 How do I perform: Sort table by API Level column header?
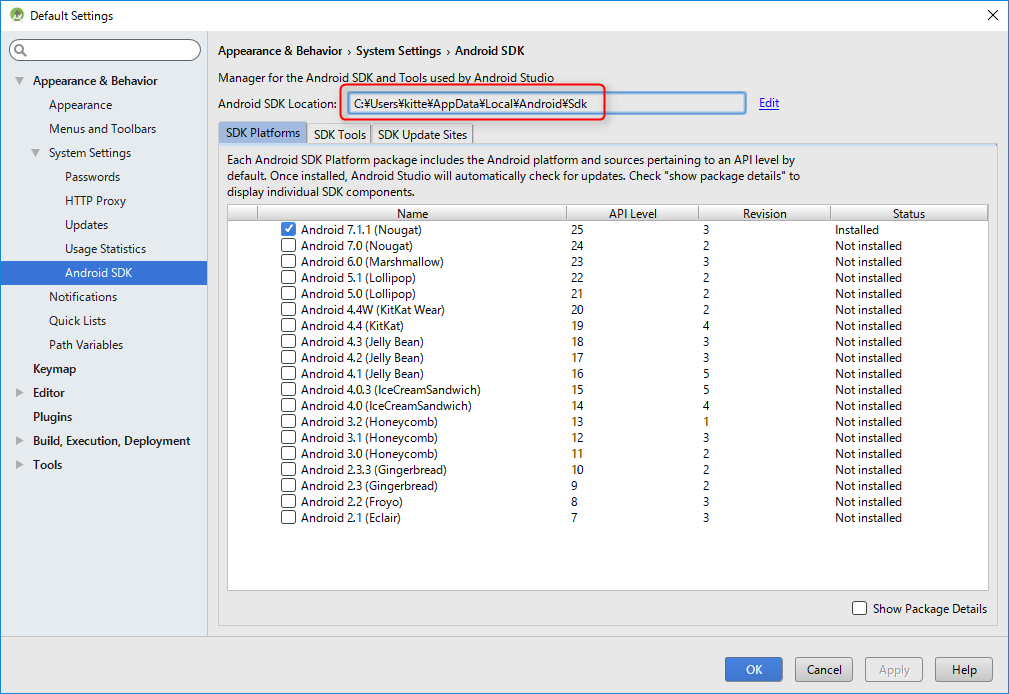(633, 213)
